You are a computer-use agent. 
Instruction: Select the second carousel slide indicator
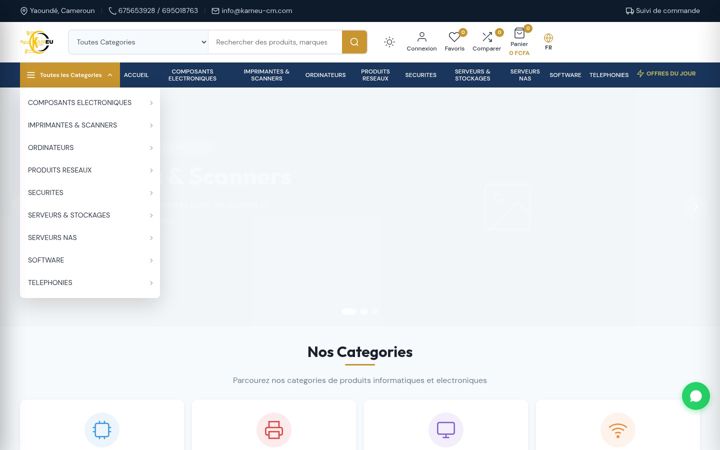pos(364,311)
